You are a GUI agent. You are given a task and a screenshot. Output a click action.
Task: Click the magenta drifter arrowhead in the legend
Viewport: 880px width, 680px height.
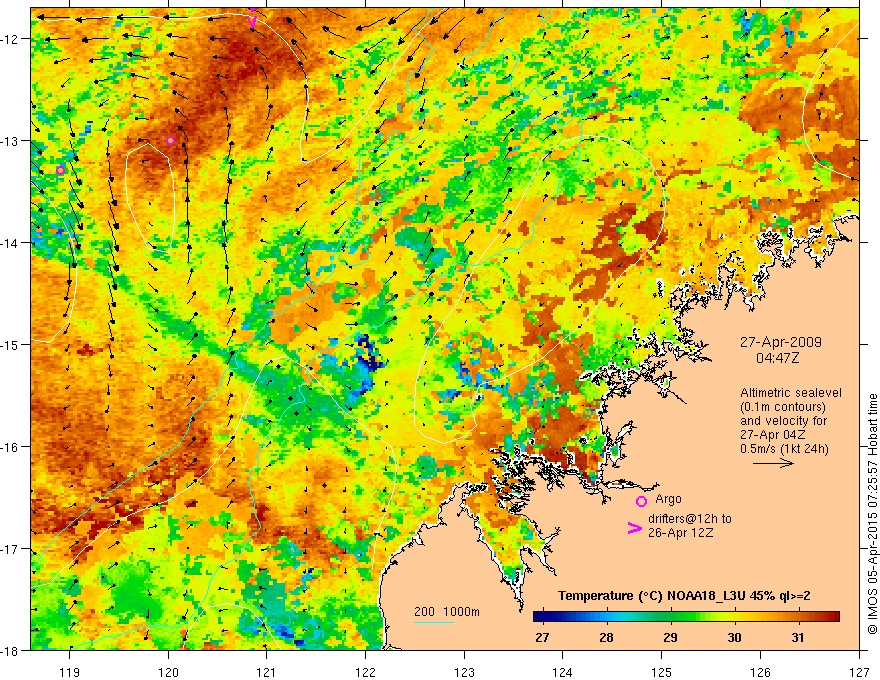(634, 528)
